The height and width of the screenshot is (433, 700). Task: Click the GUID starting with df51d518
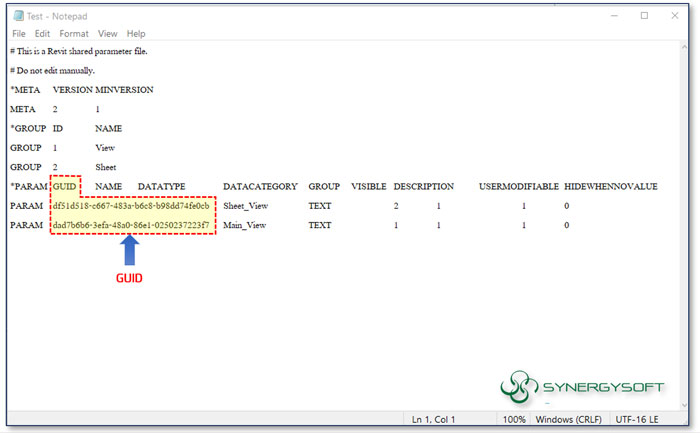tap(131, 206)
